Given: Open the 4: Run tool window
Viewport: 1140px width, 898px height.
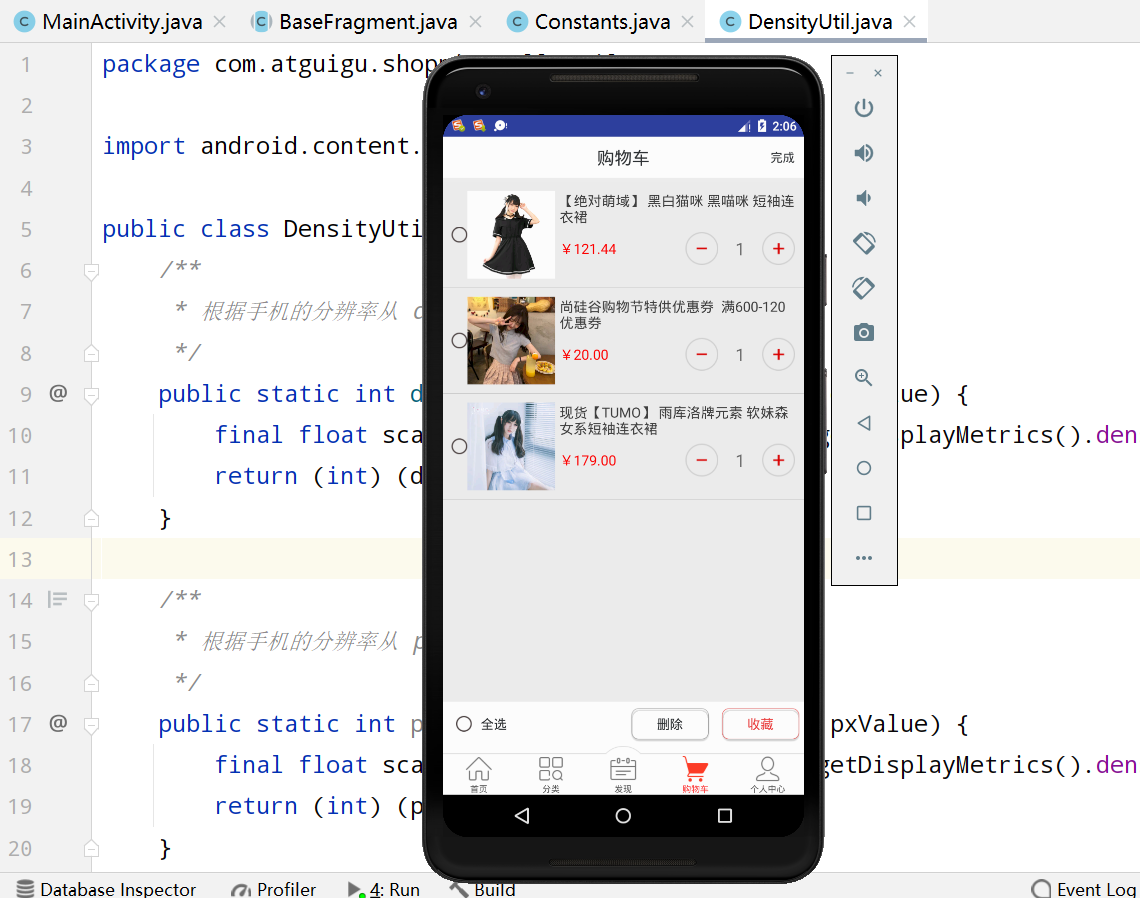Looking at the screenshot, I should click(384, 889).
